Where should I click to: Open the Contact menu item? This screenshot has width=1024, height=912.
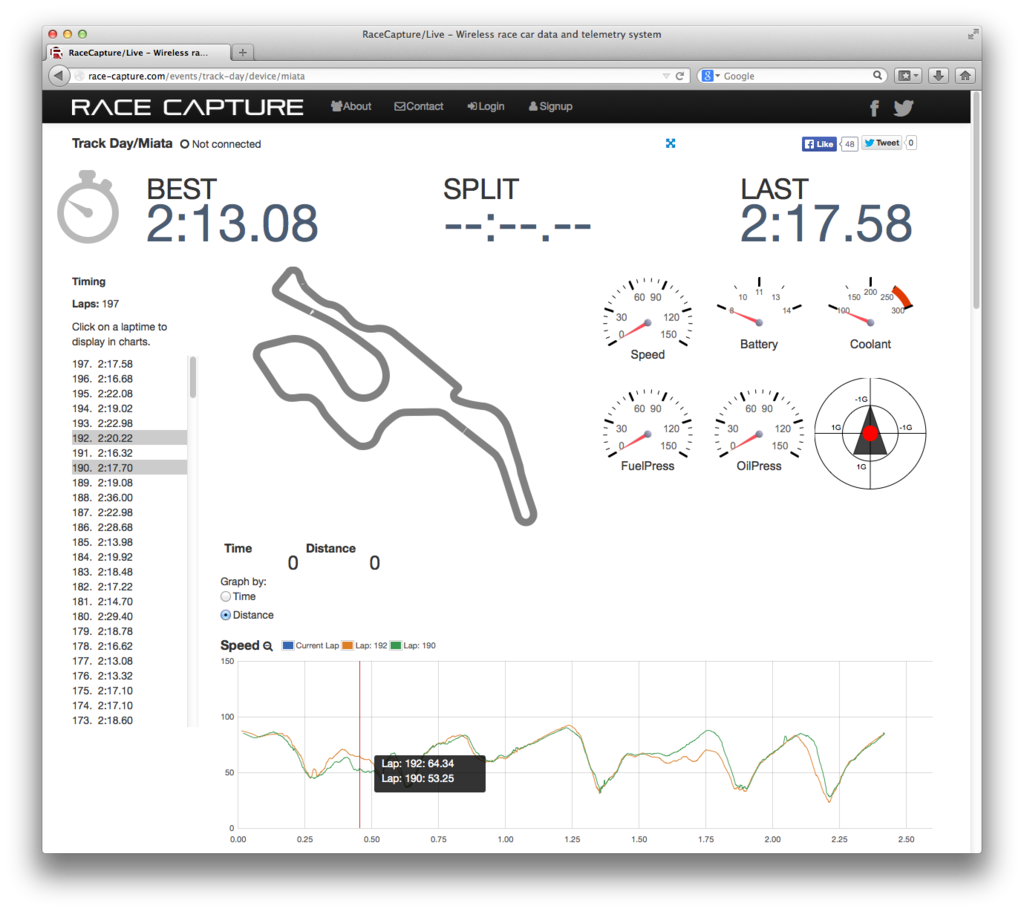click(x=419, y=106)
